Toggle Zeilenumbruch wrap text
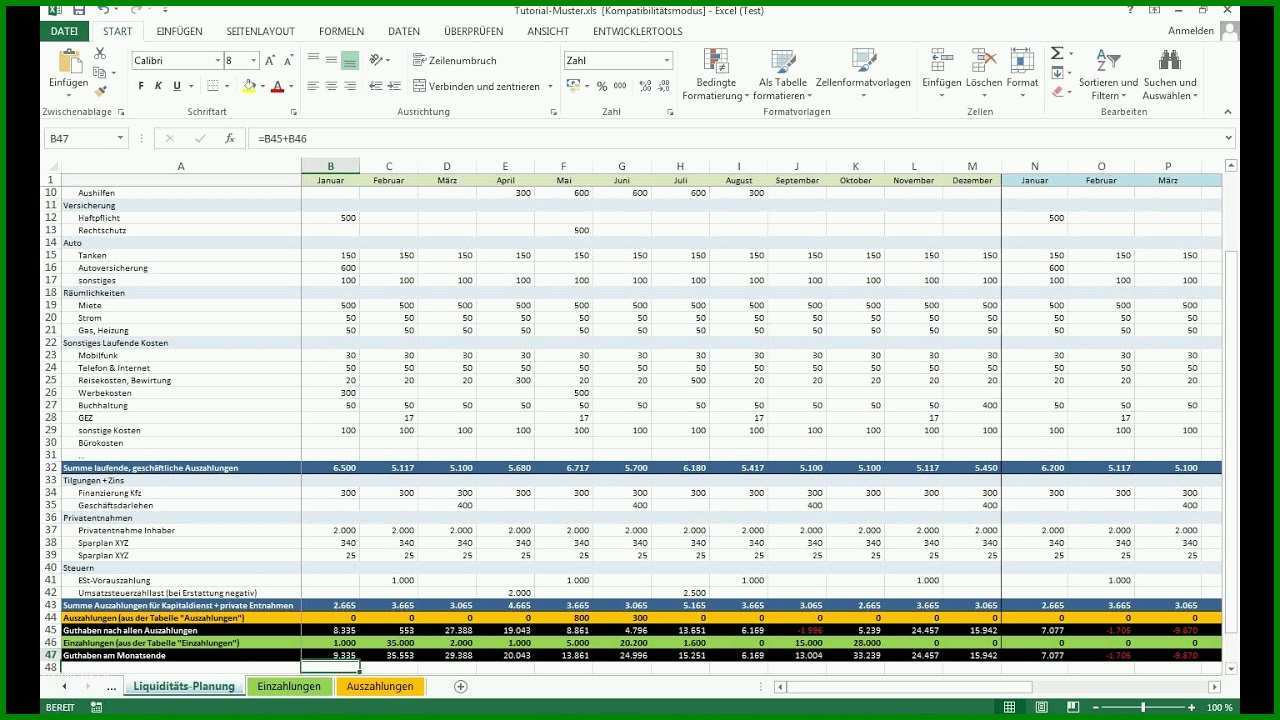The width and height of the screenshot is (1280, 720). 454,61
